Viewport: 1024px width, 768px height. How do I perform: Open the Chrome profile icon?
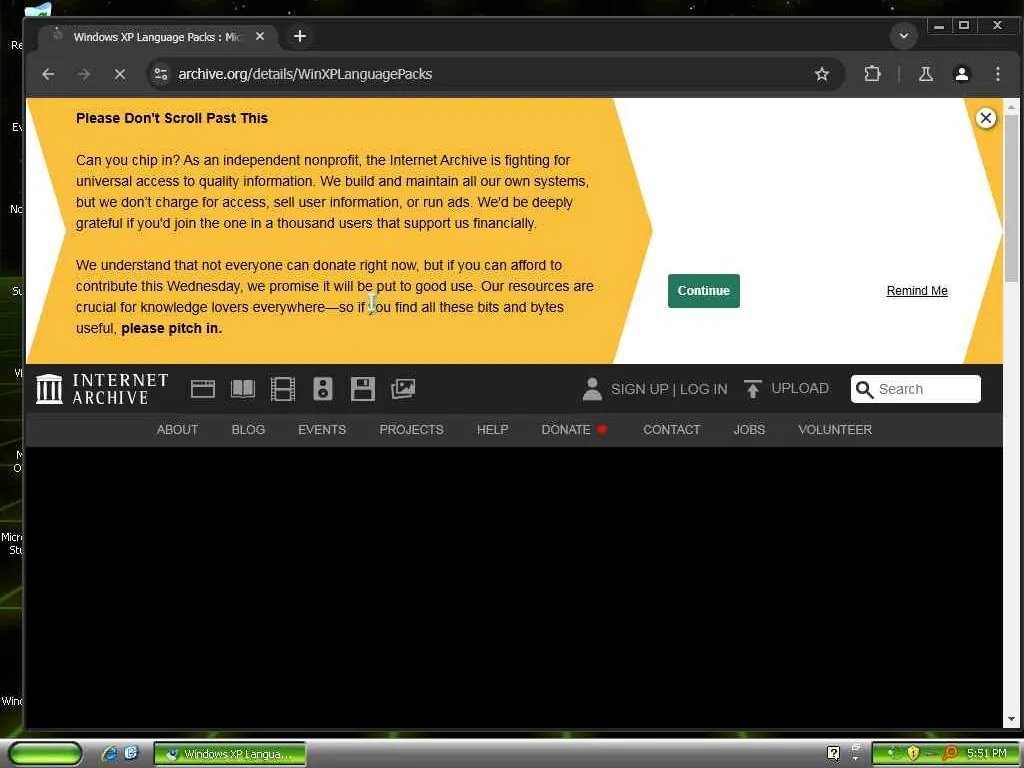click(x=961, y=74)
